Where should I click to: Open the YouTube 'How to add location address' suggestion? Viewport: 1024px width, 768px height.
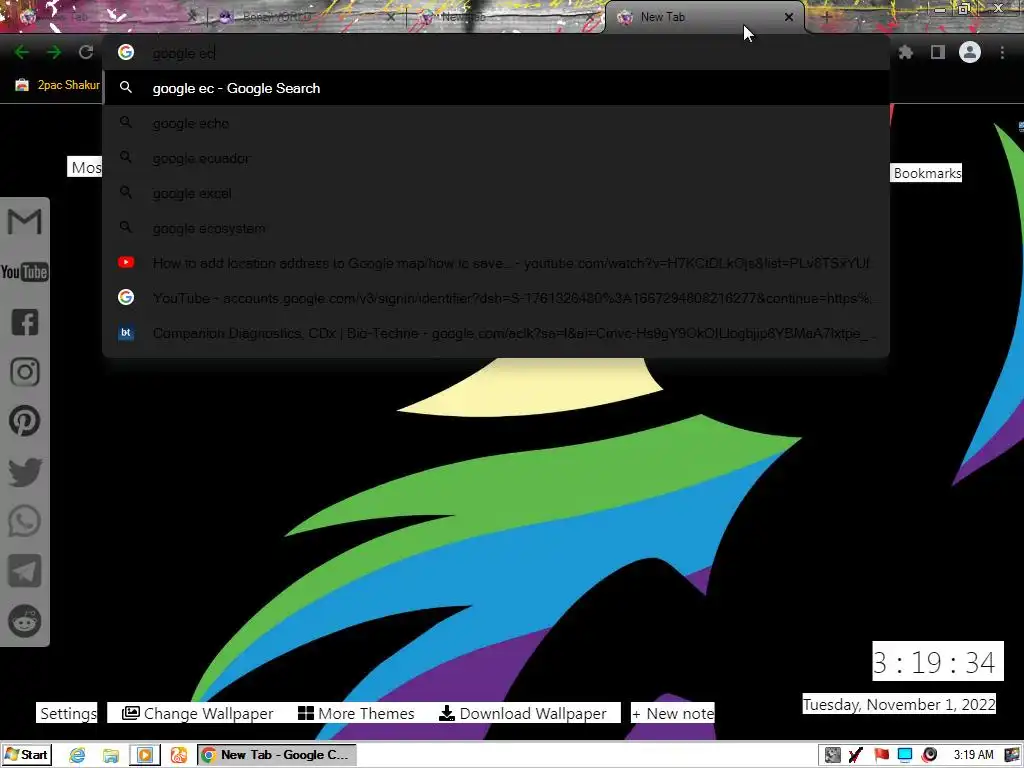click(496, 263)
